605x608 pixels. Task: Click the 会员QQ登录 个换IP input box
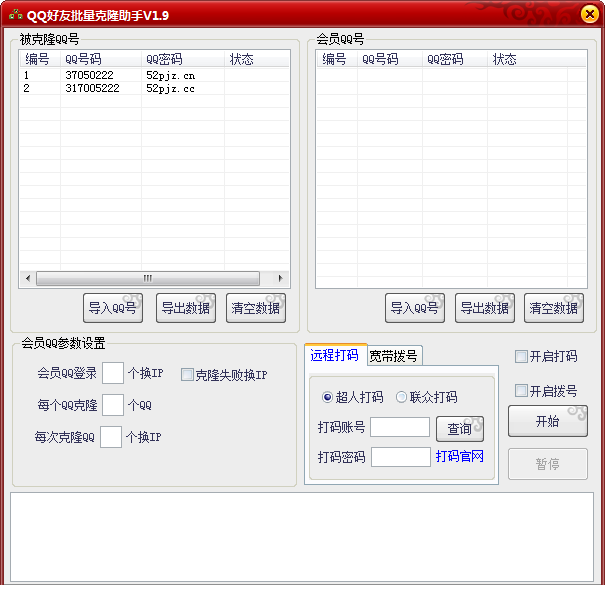coord(113,373)
